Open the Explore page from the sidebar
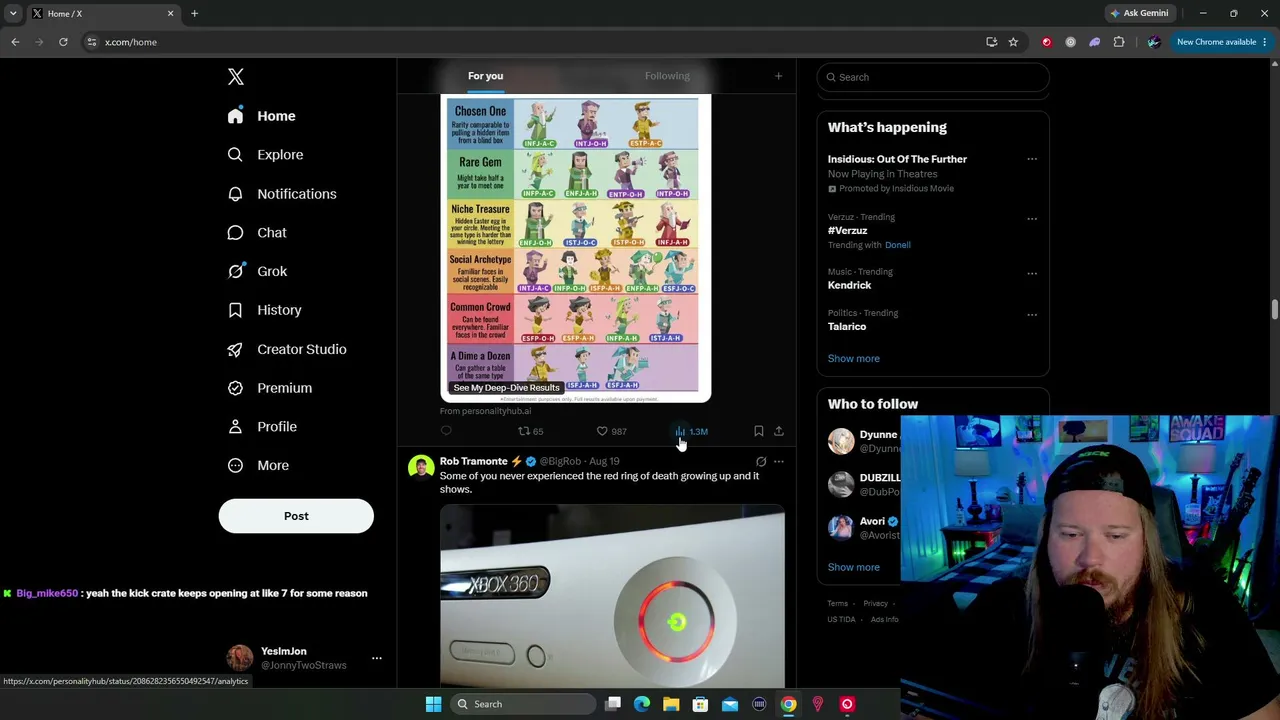The width and height of the screenshot is (1280, 720). click(x=265, y=155)
